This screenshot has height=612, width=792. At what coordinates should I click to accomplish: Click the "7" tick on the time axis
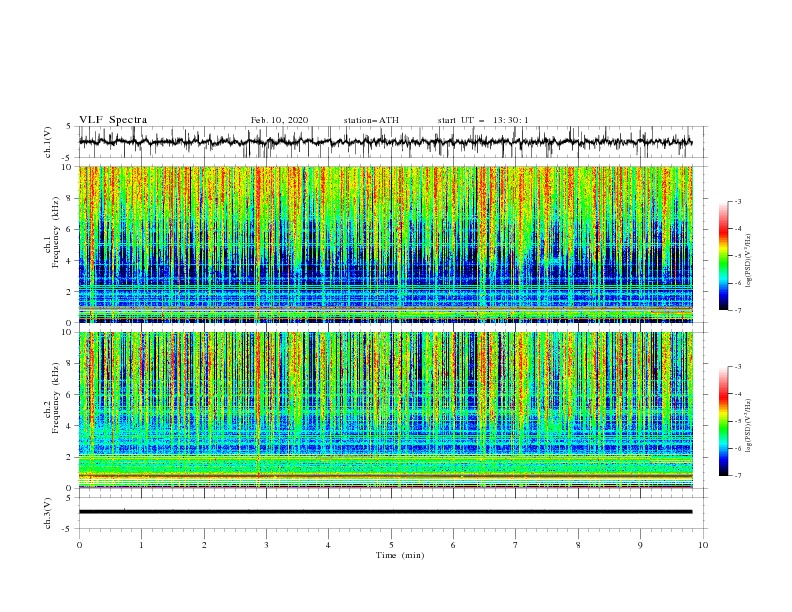click(516, 545)
